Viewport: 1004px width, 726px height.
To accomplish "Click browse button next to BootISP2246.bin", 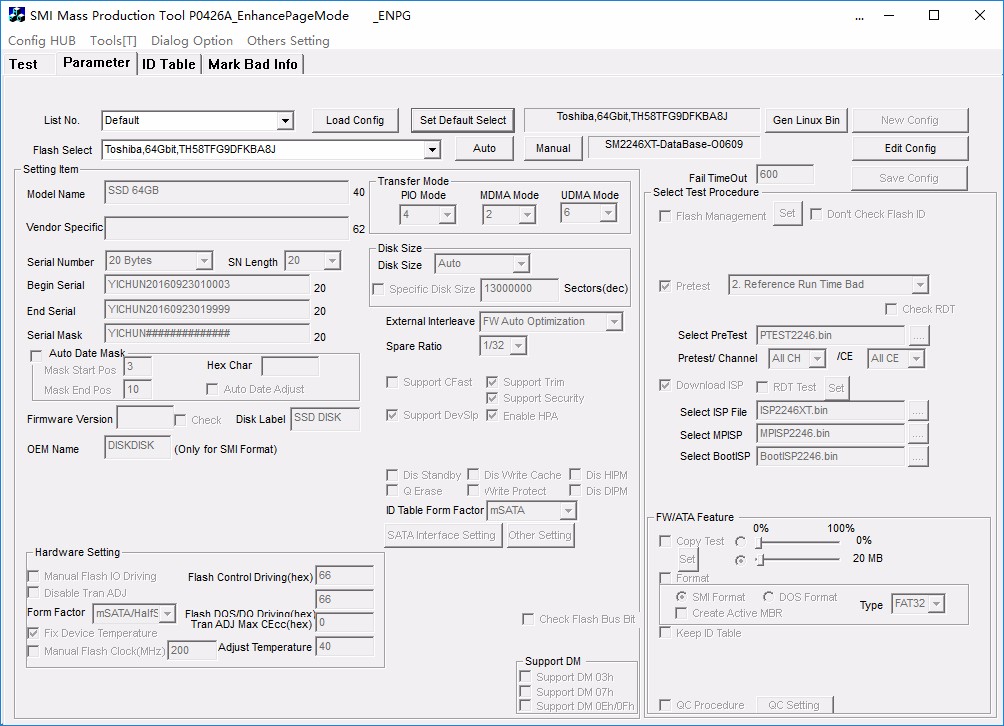I will (918, 457).
